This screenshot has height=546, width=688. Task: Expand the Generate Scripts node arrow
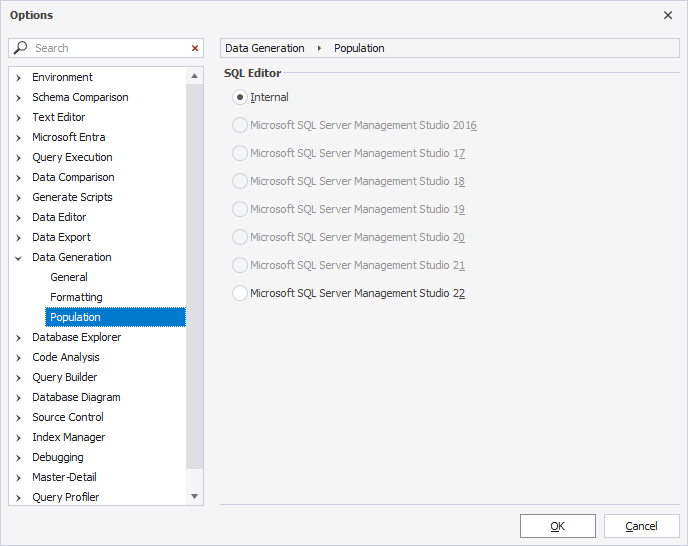coord(18,198)
